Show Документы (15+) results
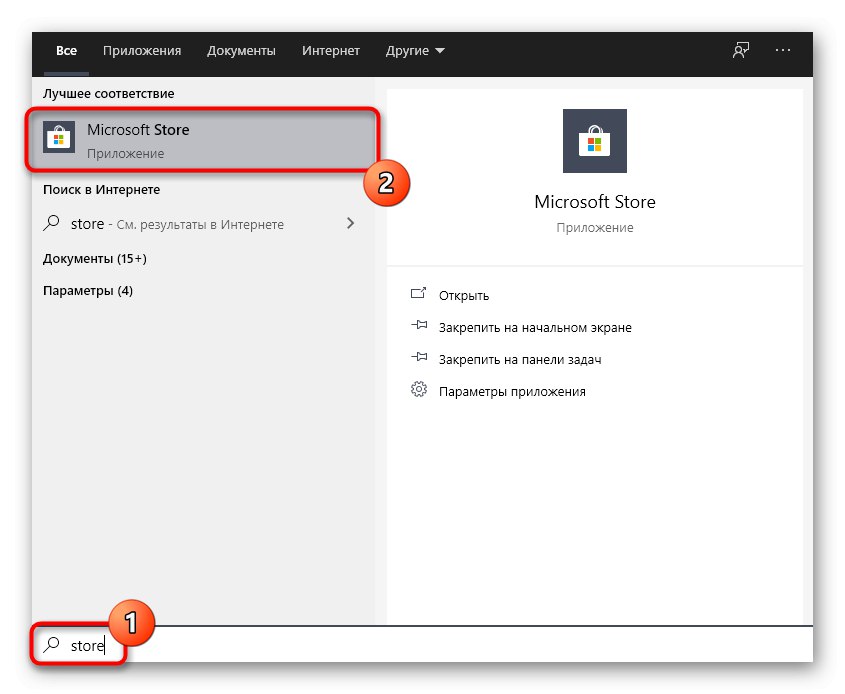Viewport: 845px width, 694px height. (94, 259)
